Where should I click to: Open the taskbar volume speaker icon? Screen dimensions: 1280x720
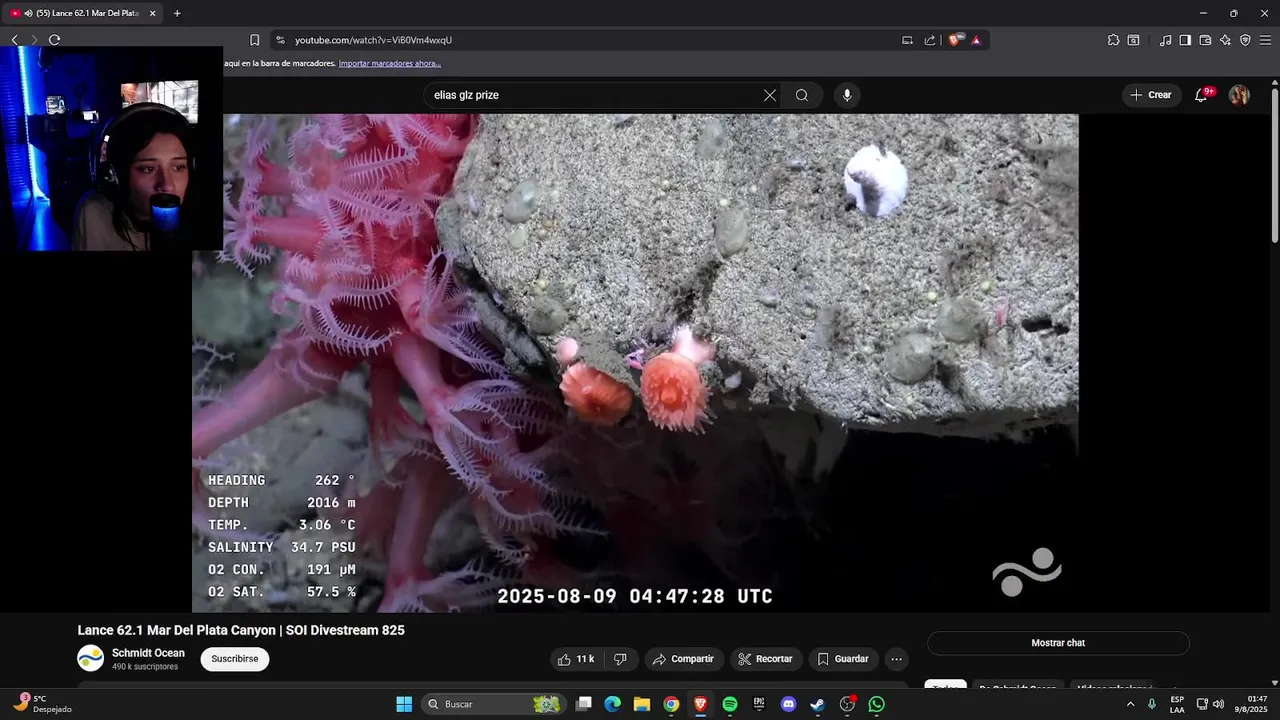[x=1219, y=704]
